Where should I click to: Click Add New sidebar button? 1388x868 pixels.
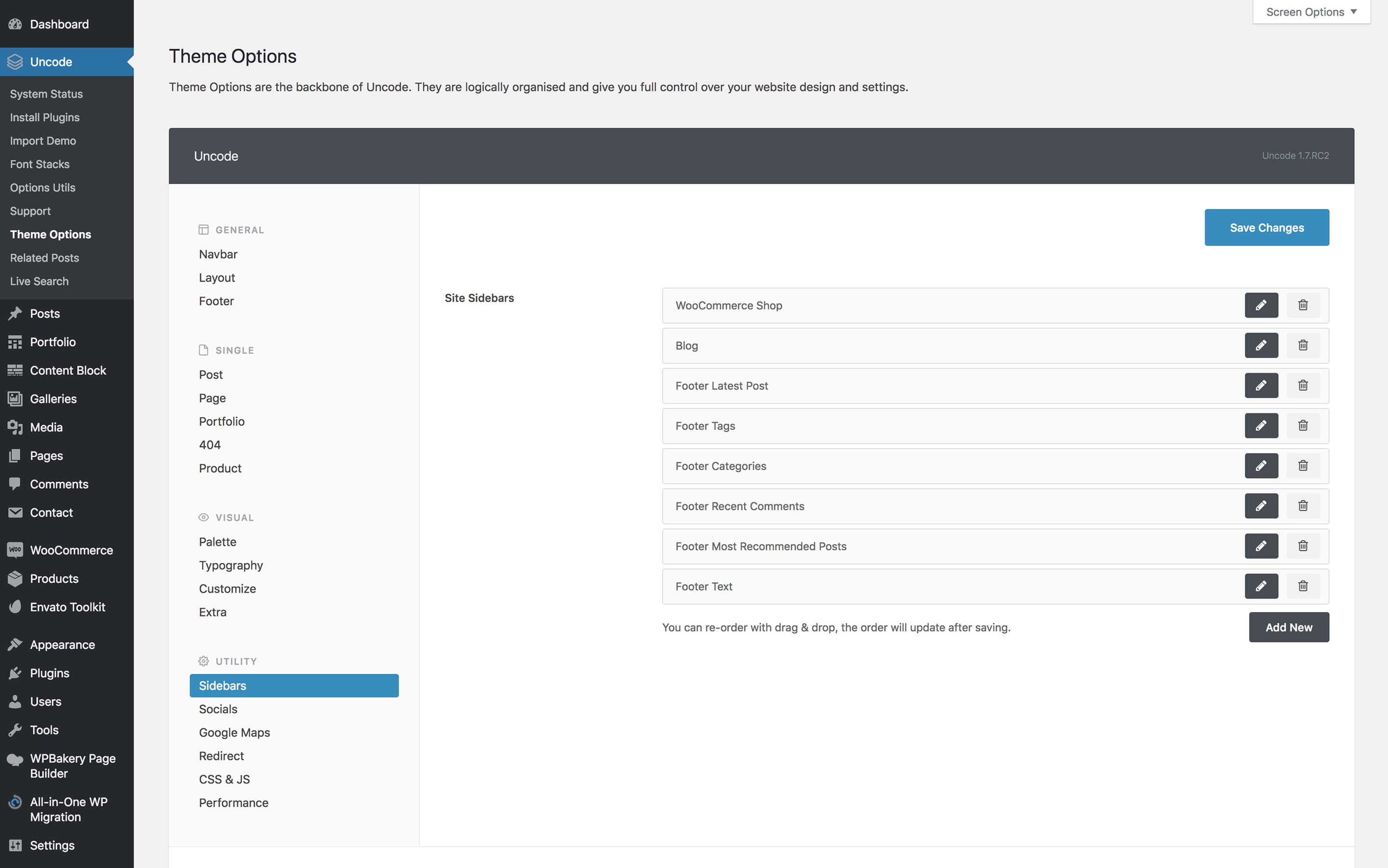(x=1289, y=627)
